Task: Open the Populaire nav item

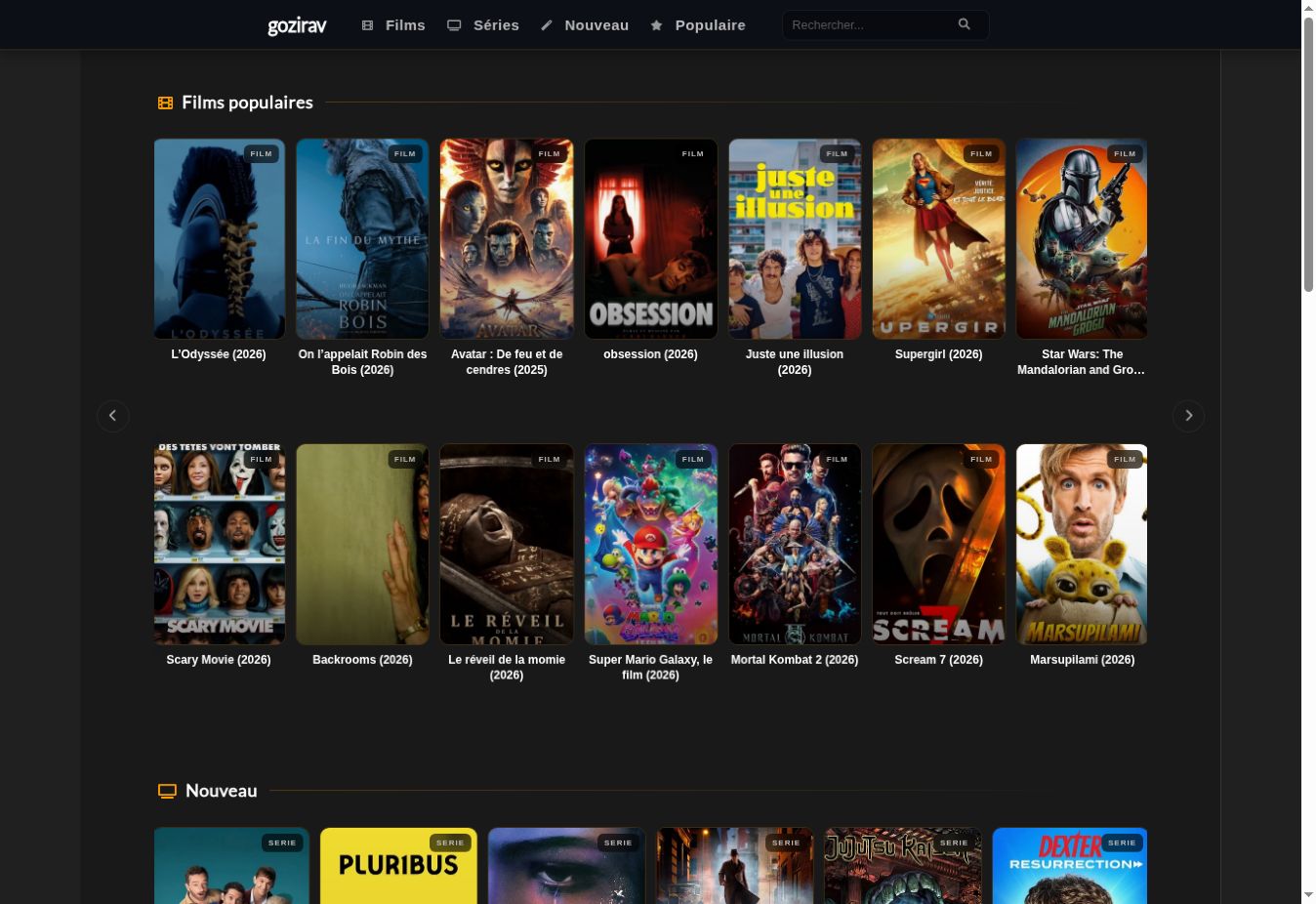Action: 698,25
